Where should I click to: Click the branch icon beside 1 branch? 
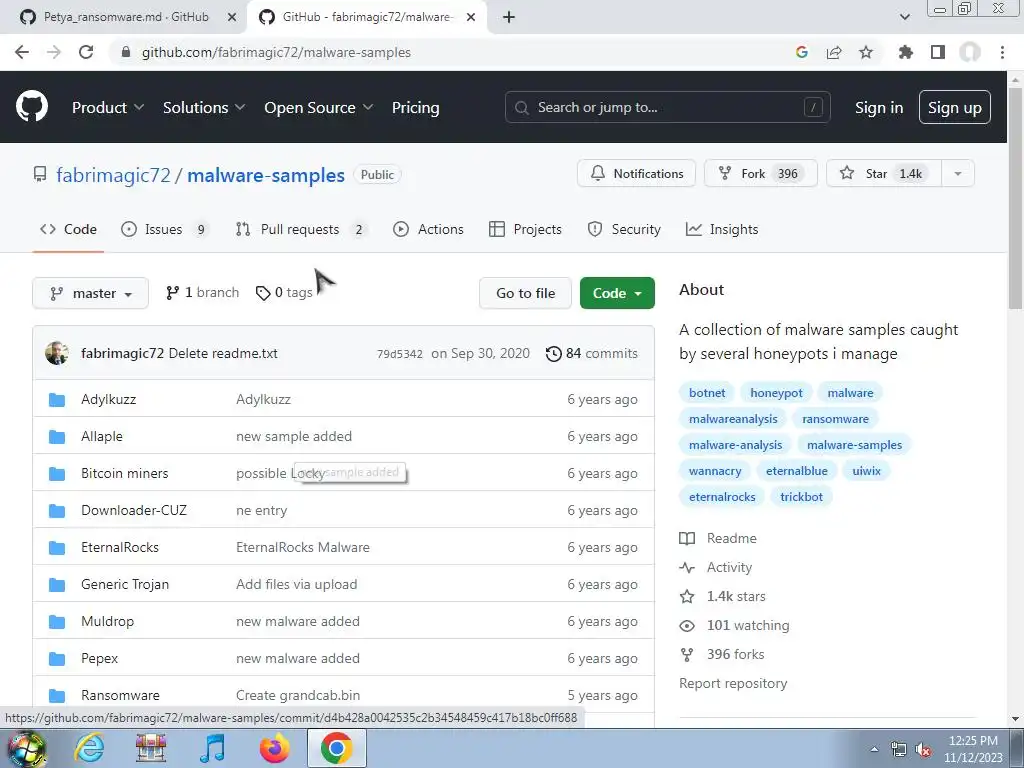point(172,293)
